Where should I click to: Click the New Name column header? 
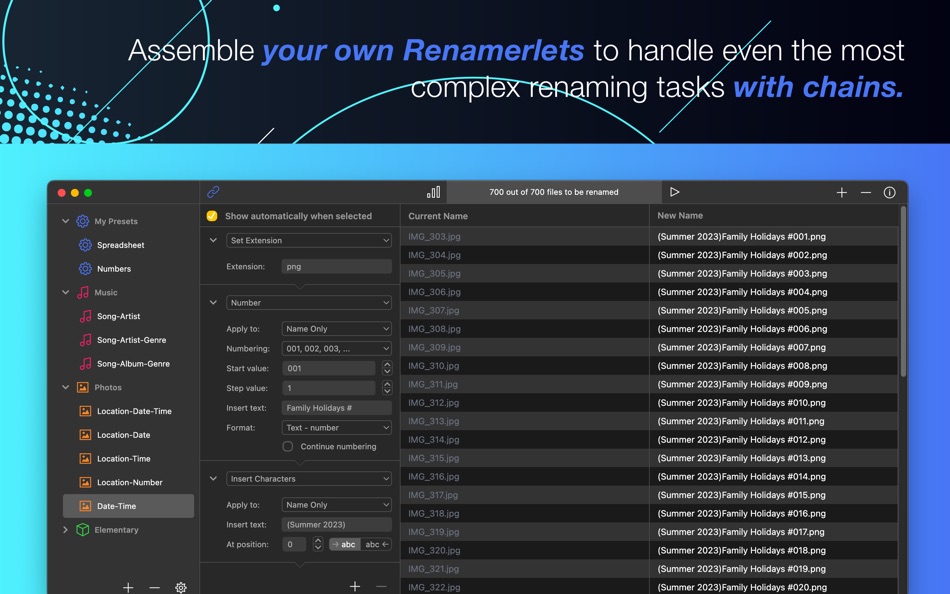coord(677,215)
